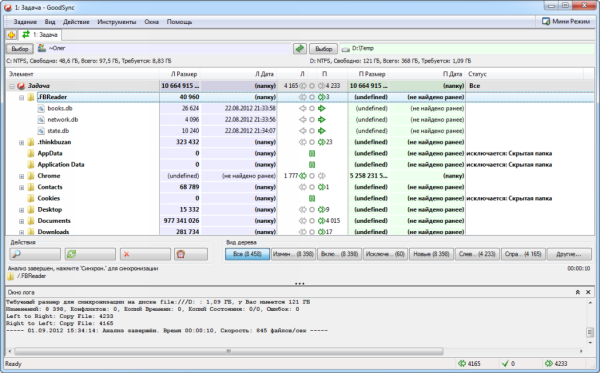Click left Выбор browse button
This screenshot has width=600, height=373.
[x=20, y=49]
